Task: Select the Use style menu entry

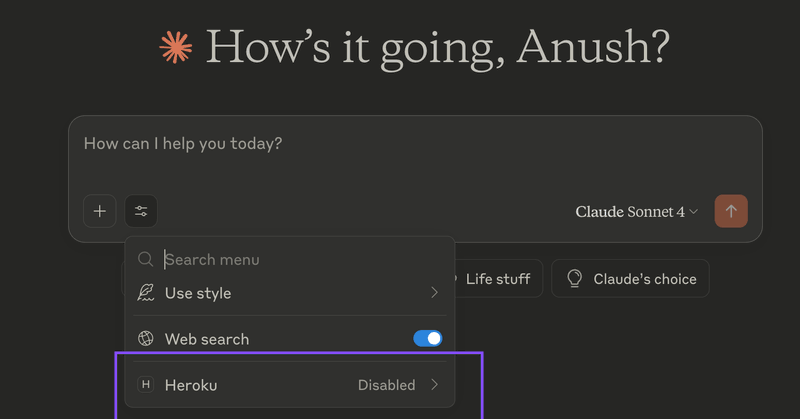Action: pos(289,293)
